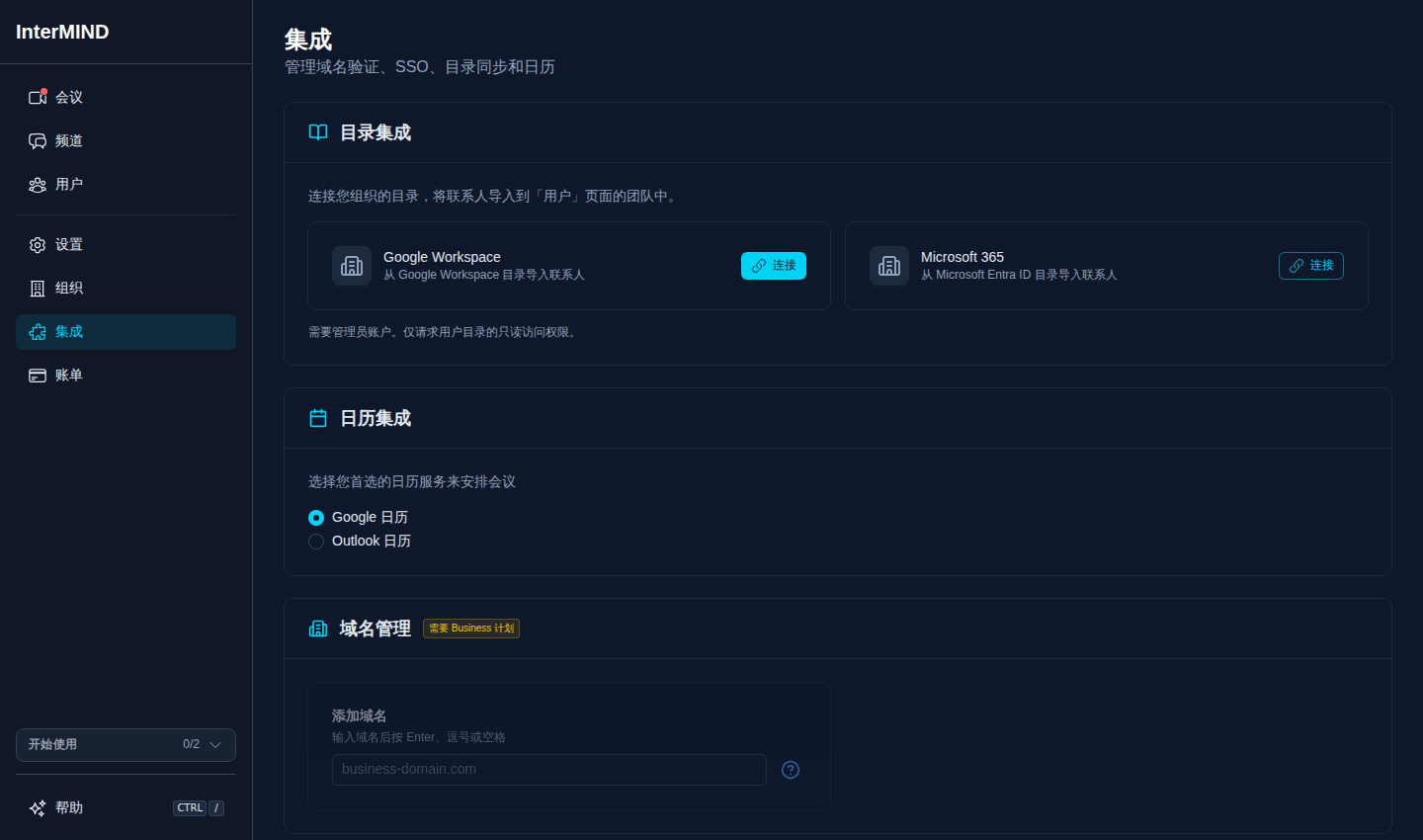Connect Microsoft 365 directory
Image resolution: width=1423 pixels, height=840 pixels.
(x=1311, y=266)
